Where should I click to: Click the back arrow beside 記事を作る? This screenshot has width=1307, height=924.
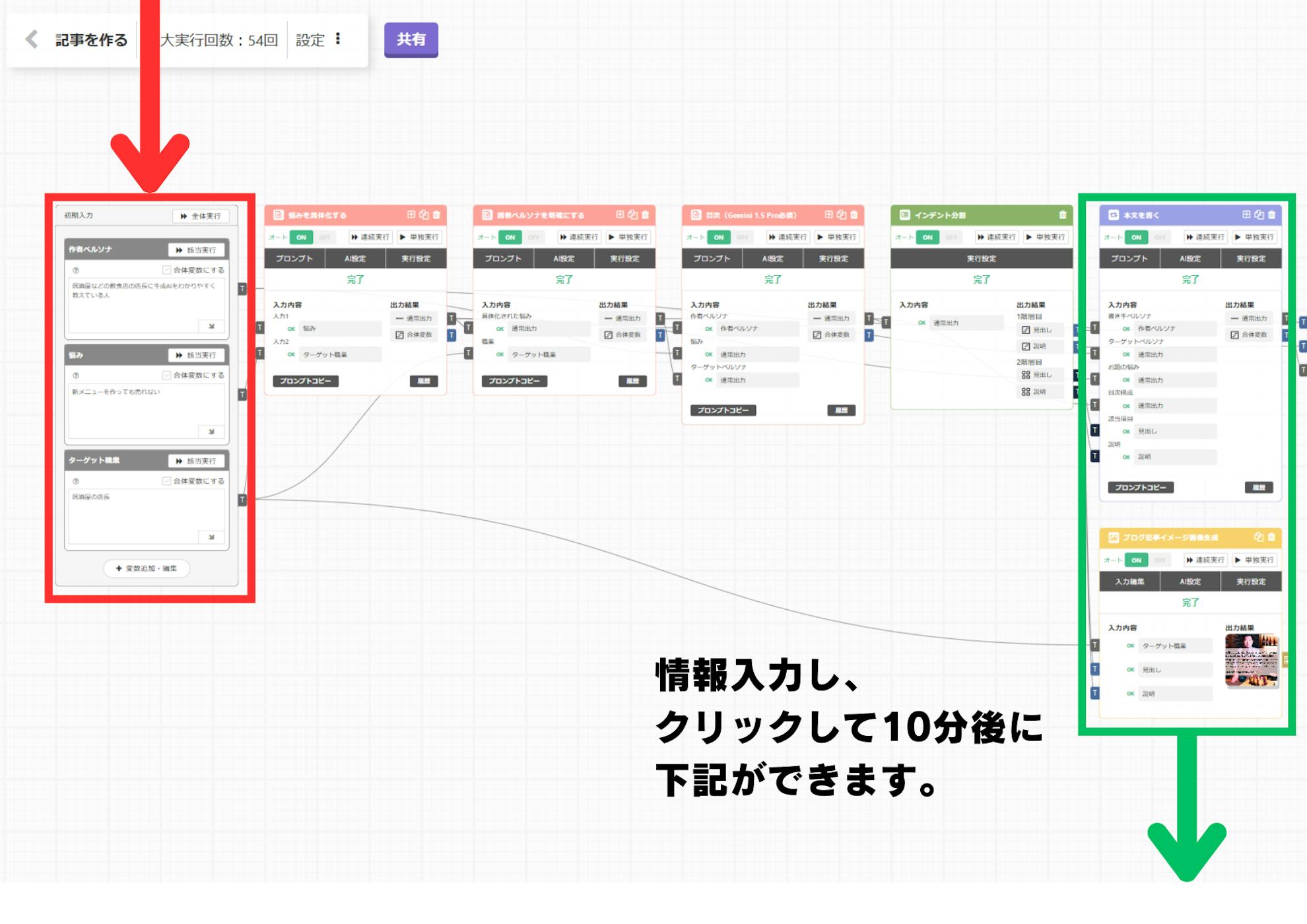[31, 39]
